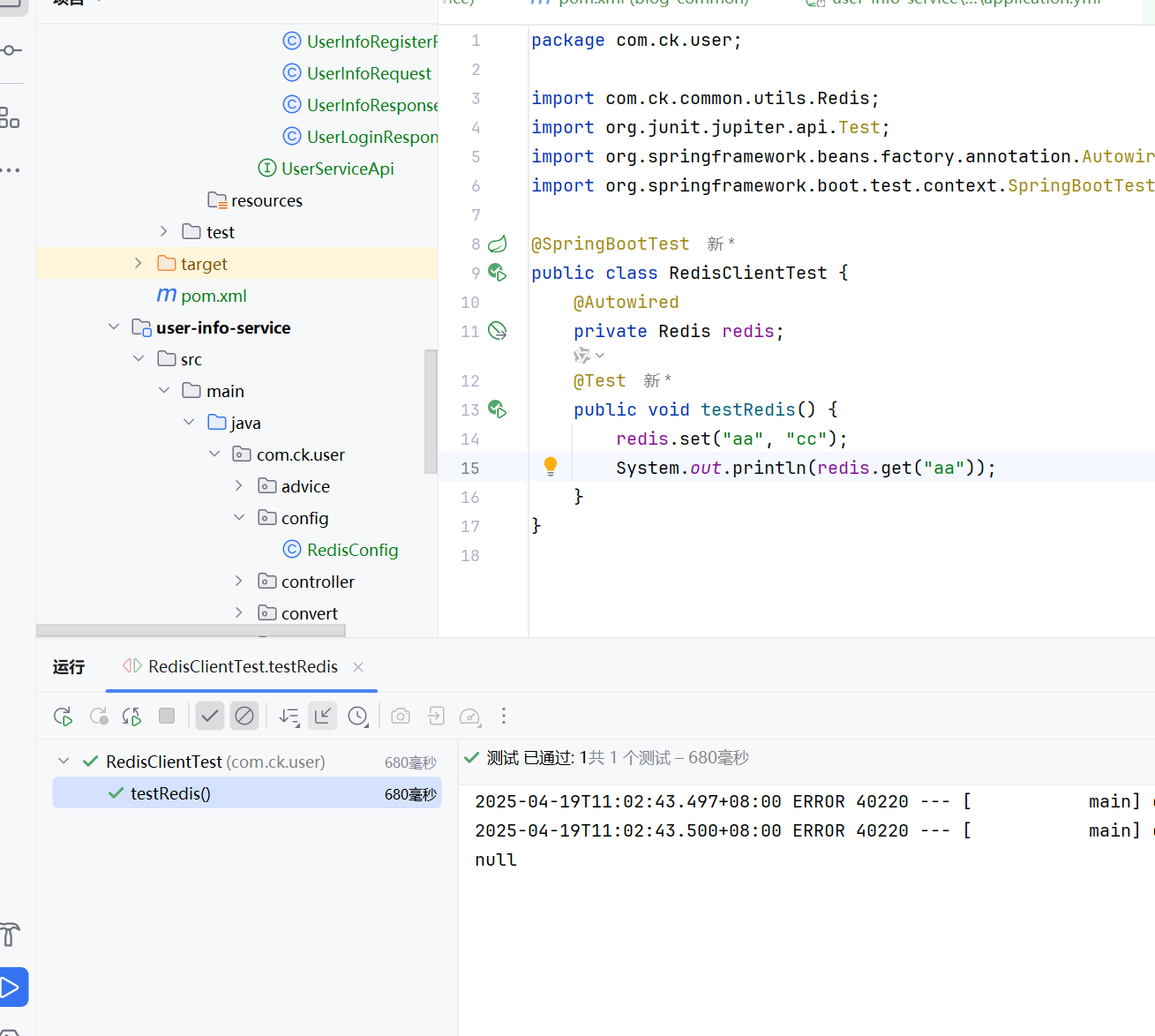Open UserLoginRespon class file
The height and width of the screenshot is (1036, 1155).
coord(360,137)
